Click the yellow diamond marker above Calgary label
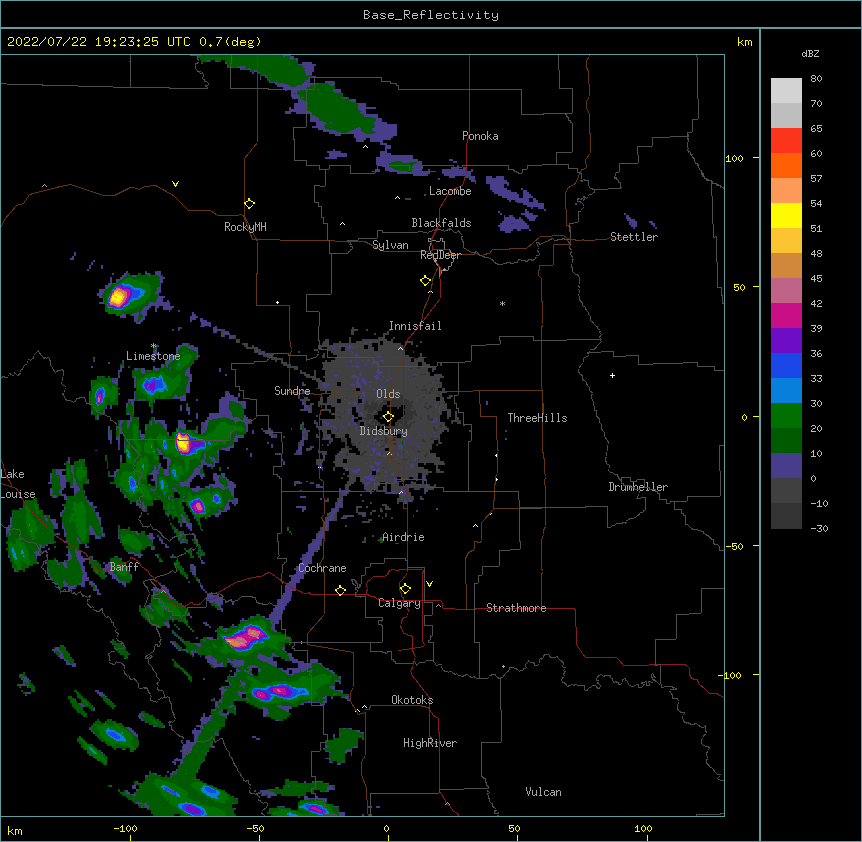This screenshot has width=862, height=842. tap(405, 589)
